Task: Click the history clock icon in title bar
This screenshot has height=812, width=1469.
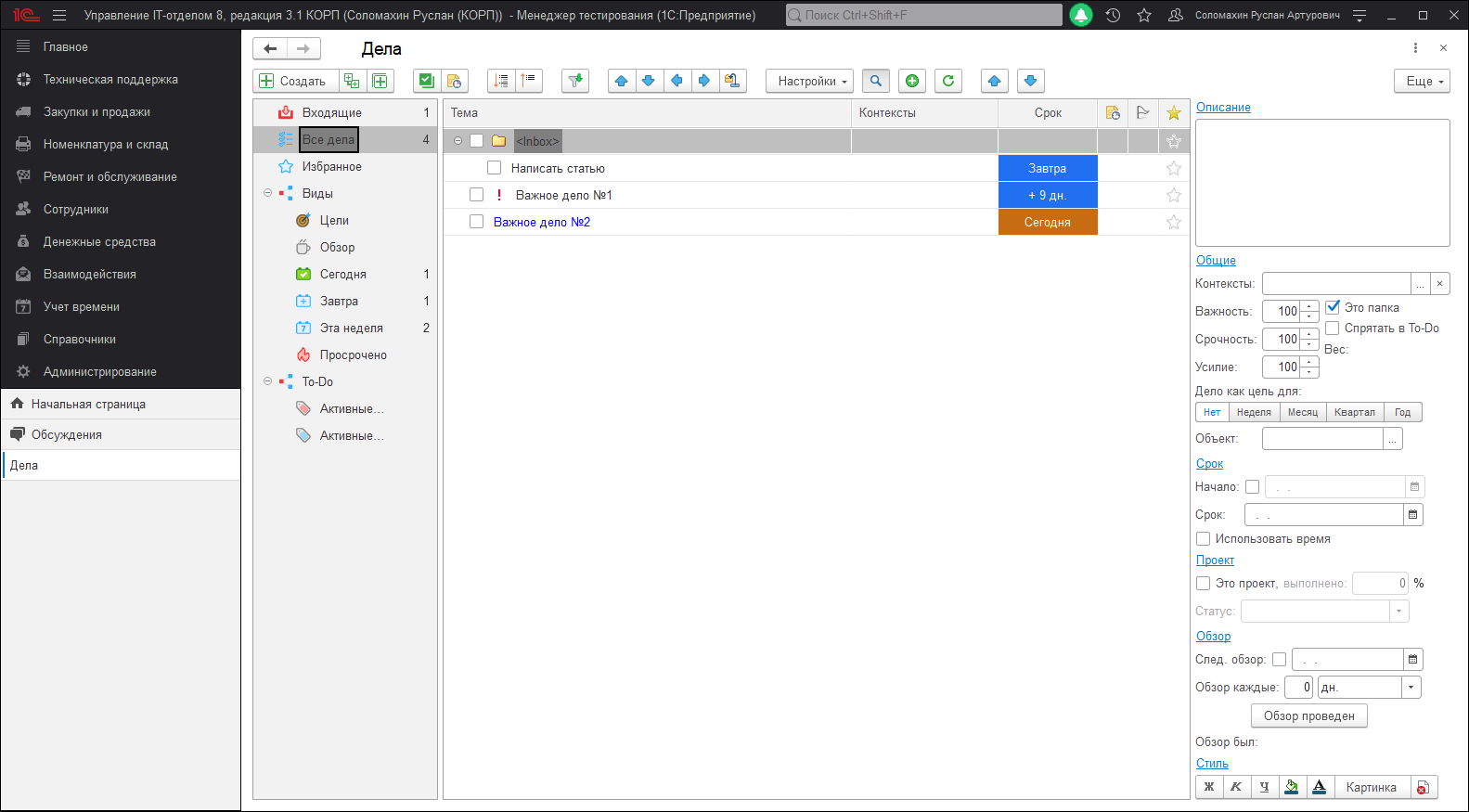Action: (1113, 15)
